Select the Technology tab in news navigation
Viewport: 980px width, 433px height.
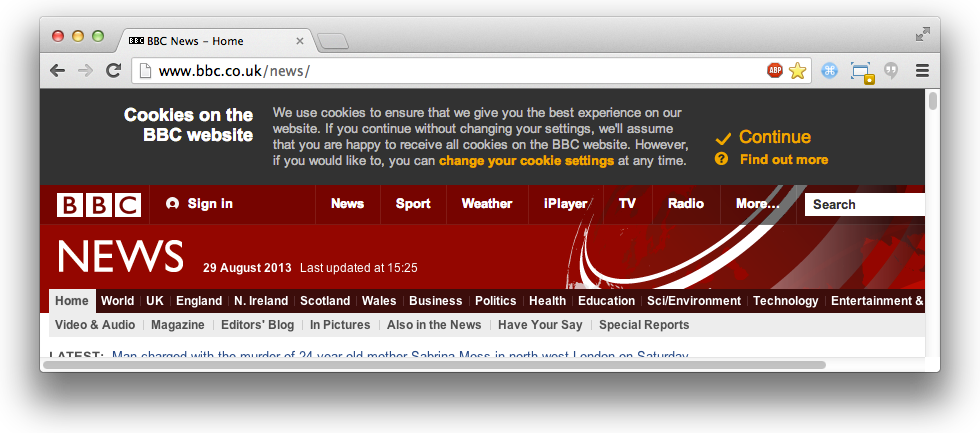[x=785, y=301]
